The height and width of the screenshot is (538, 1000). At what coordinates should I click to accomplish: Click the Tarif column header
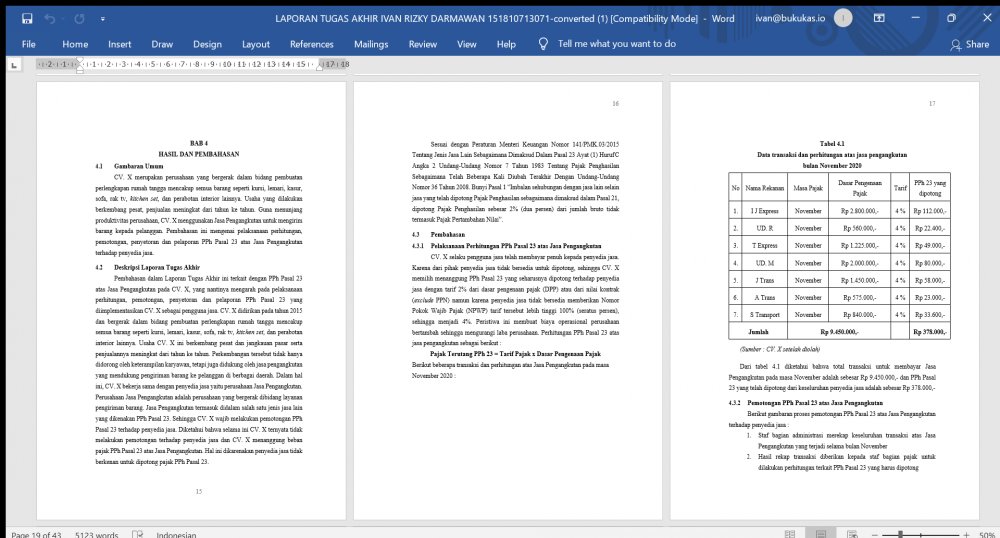(x=900, y=188)
